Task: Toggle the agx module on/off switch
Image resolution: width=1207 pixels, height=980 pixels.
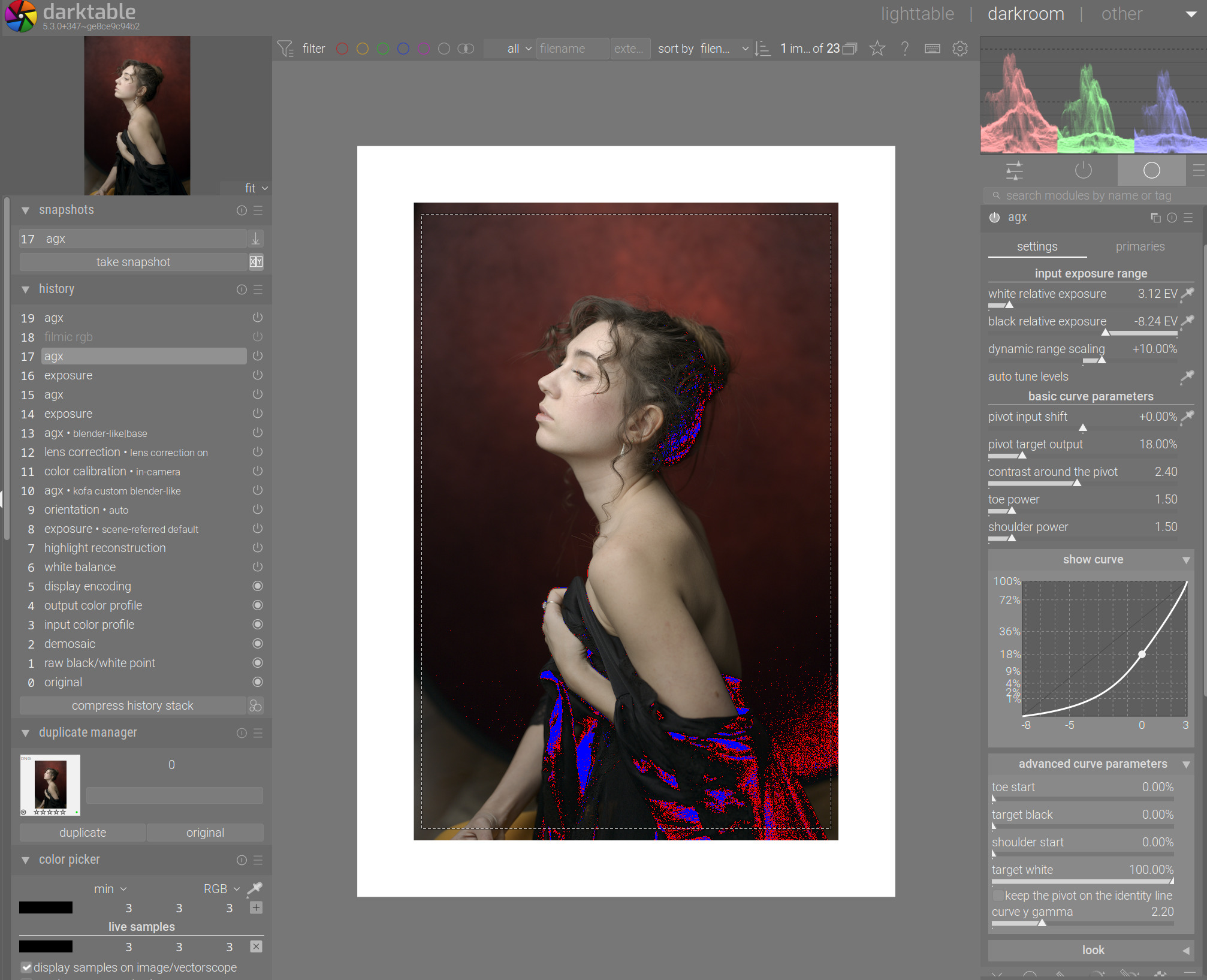Action: pos(995,218)
